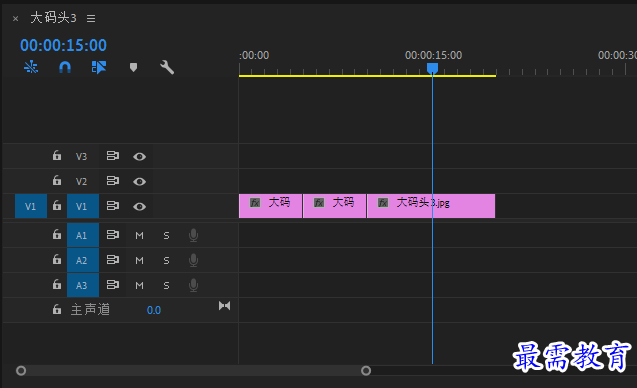Enable voice-over record on A1

(x=193, y=235)
